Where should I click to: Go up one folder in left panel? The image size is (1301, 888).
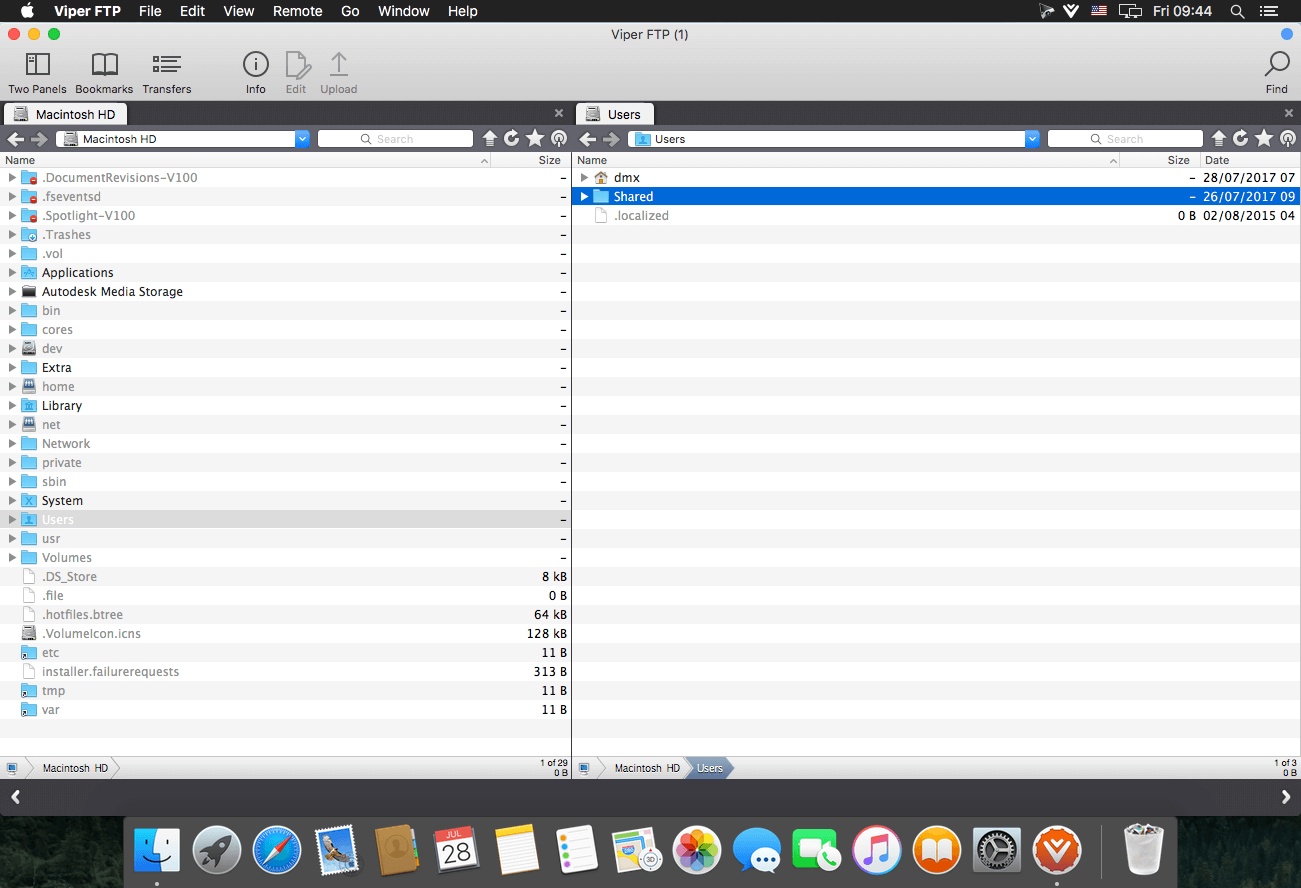(490, 139)
